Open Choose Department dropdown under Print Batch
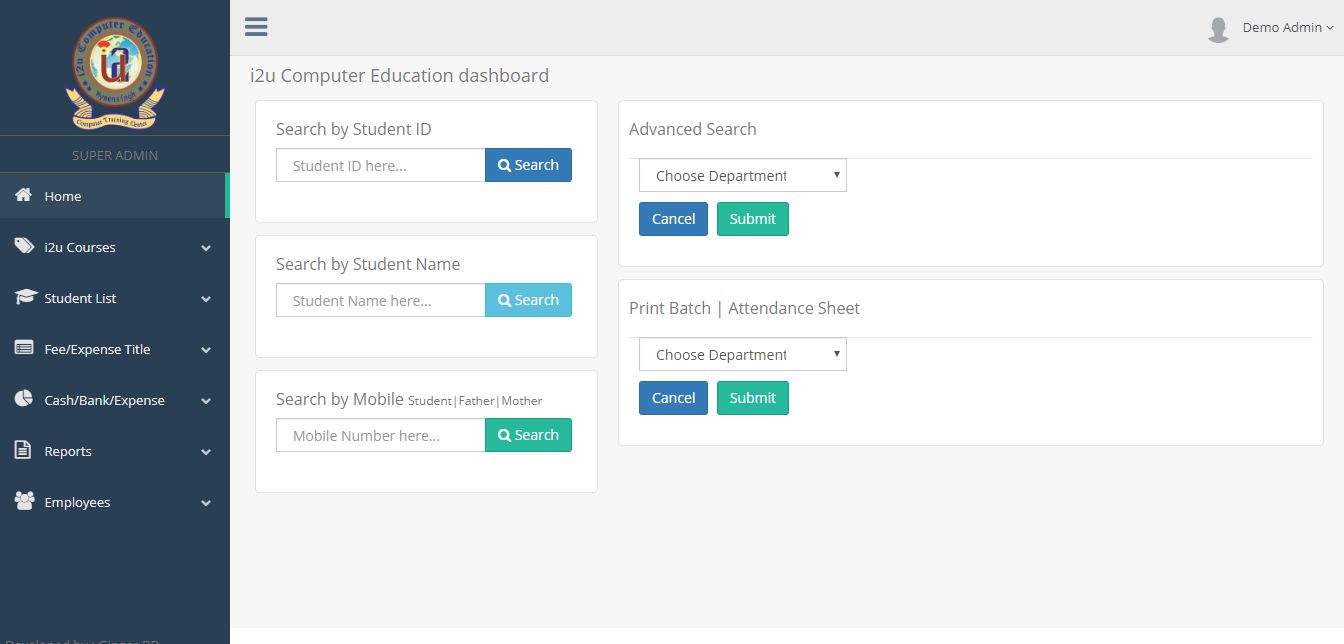Viewport: 1344px width, 644px height. [x=743, y=354]
